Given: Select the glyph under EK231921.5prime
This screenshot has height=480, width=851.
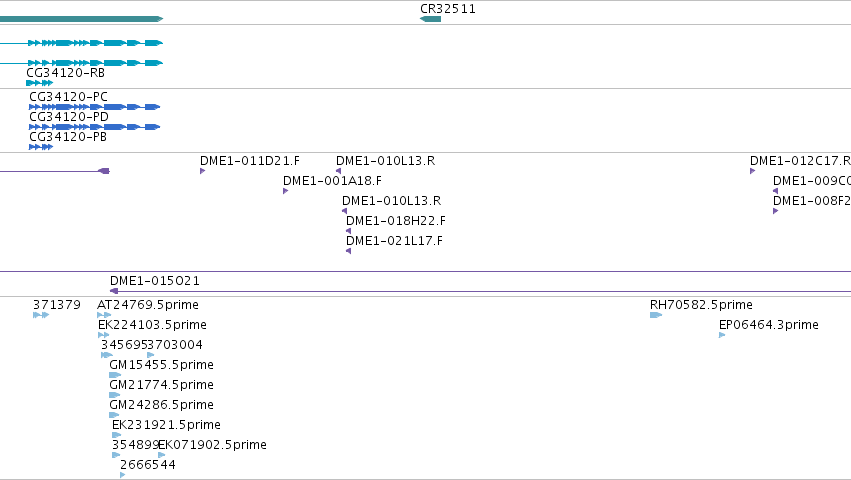Looking at the screenshot, I should [x=116, y=435].
